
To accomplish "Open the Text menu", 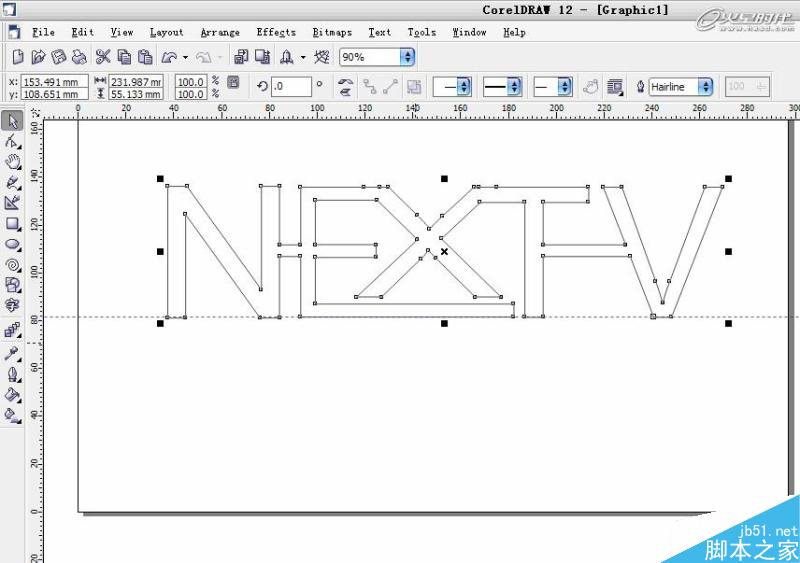I will [380, 32].
